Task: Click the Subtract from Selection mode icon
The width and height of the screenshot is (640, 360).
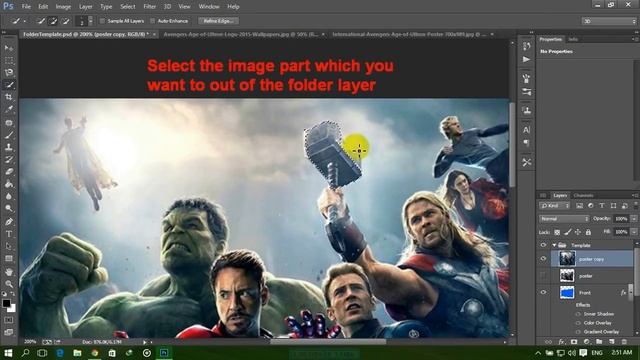Action: click(x=65, y=21)
